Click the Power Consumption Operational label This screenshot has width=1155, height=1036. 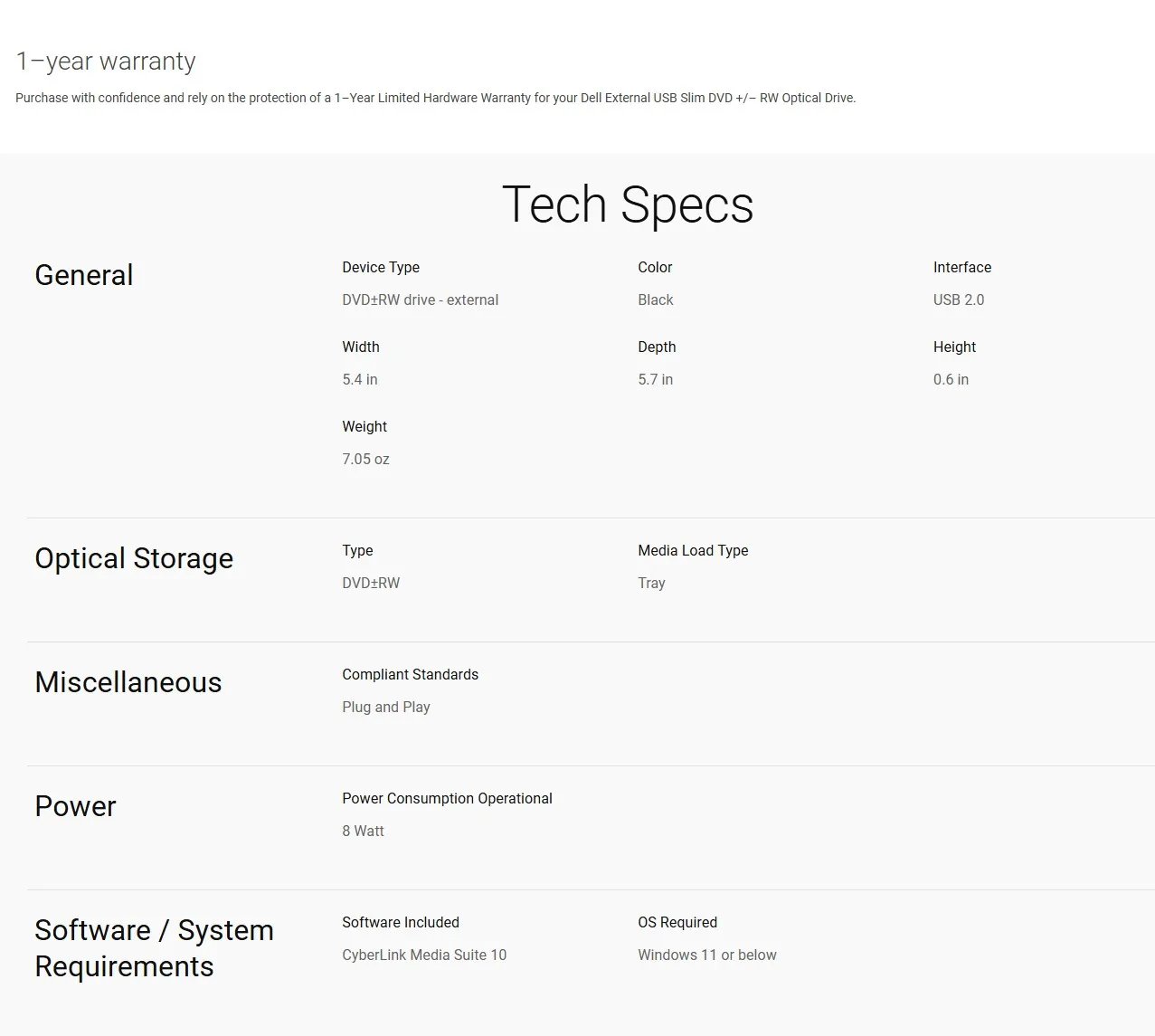pos(447,799)
